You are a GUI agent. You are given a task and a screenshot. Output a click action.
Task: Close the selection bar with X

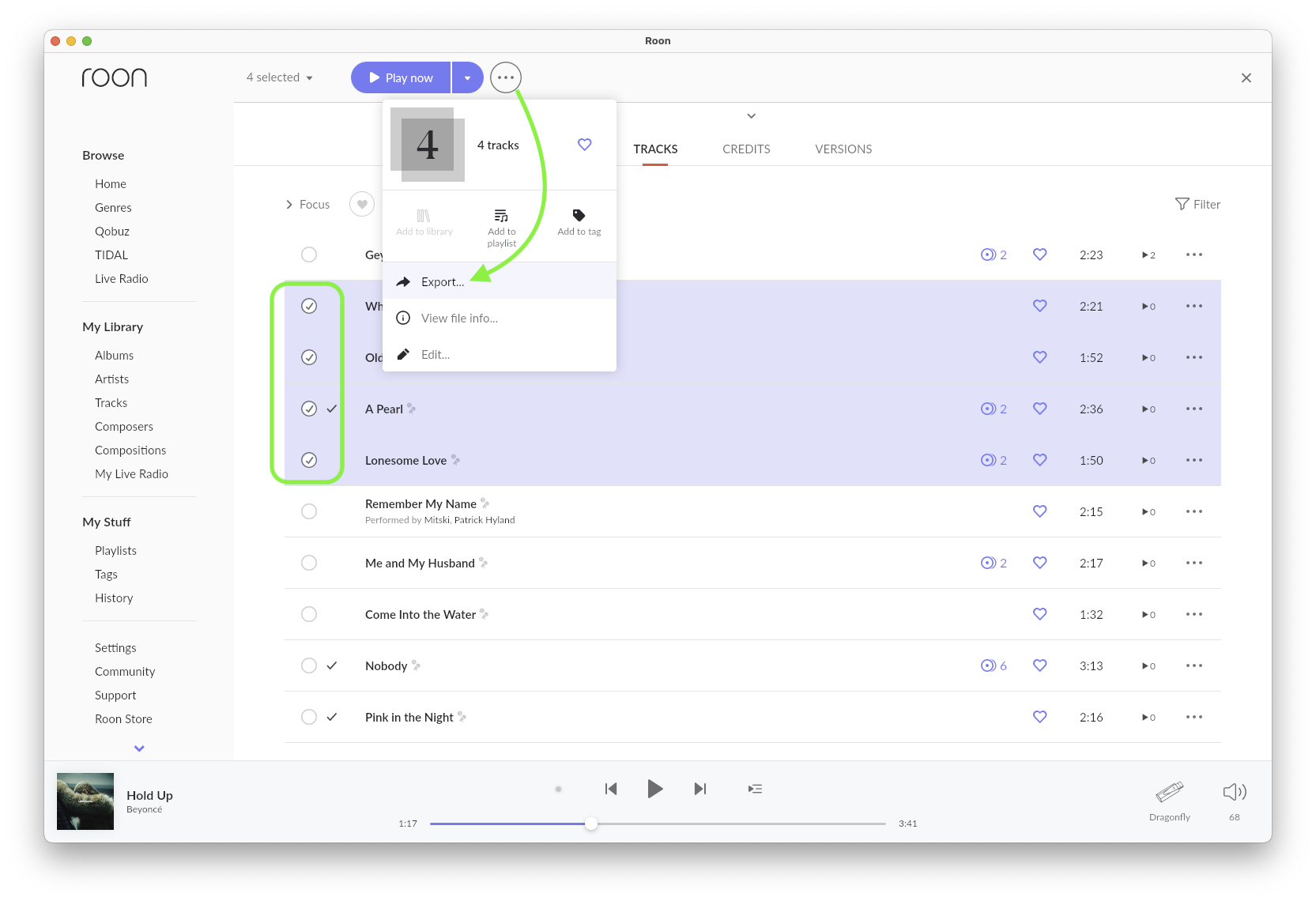[1246, 77]
